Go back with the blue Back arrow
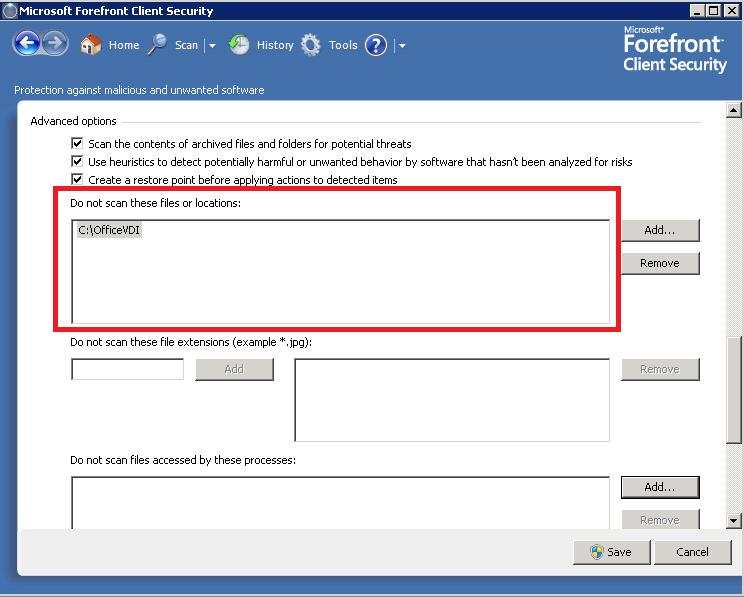Image resolution: width=744 pixels, height=597 pixels. tap(27, 44)
